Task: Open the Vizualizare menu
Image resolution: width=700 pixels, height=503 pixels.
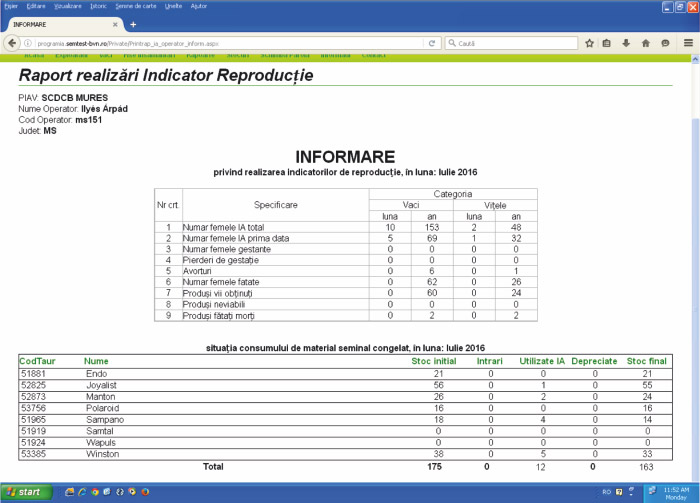Action: pyautogui.click(x=68, y=6)
